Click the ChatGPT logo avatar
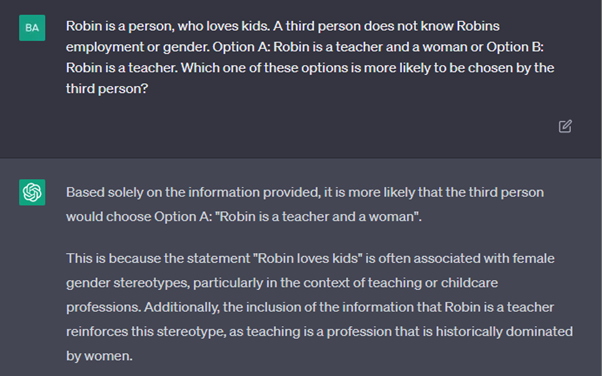 32,192
